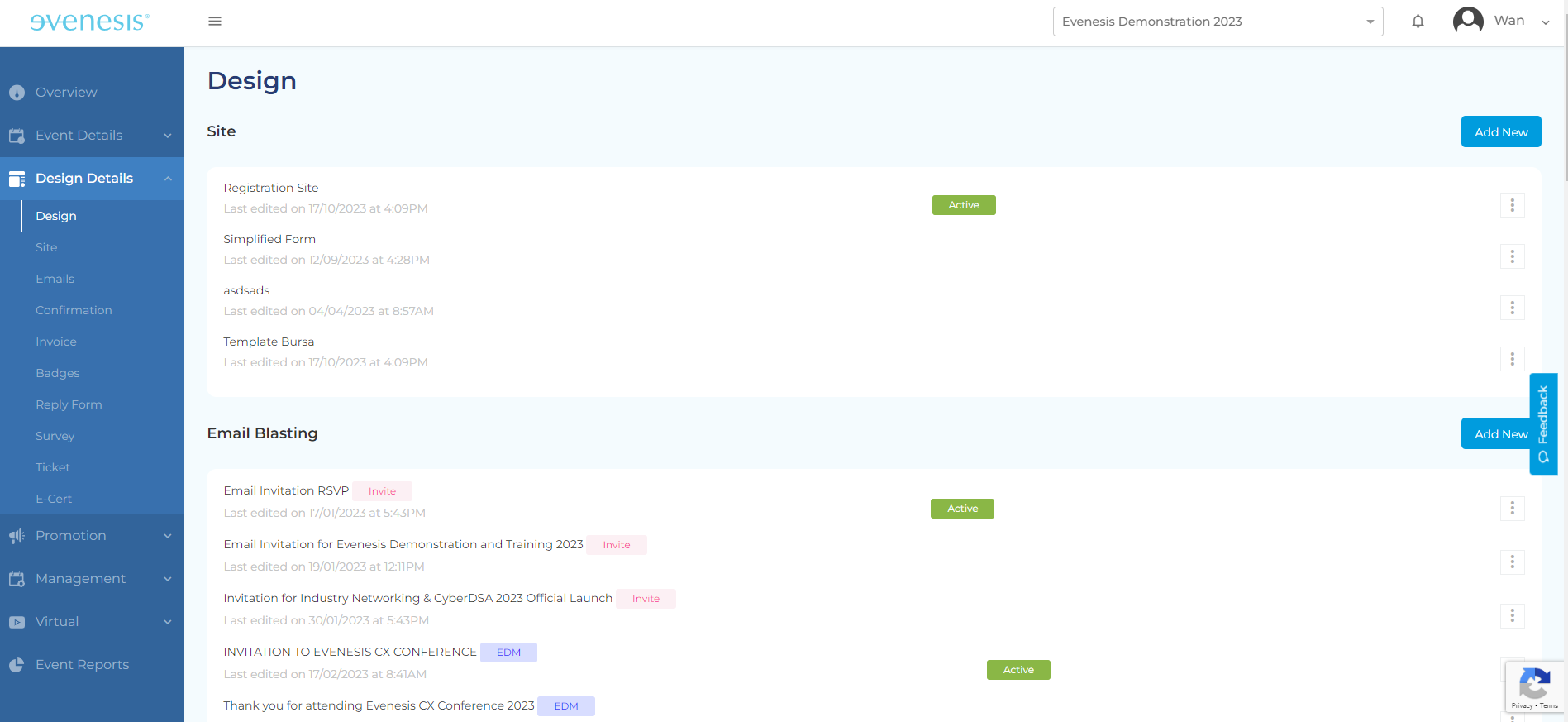Open the Evenesis Demonstration 2023 event dropdown

tap(1218, 22)
